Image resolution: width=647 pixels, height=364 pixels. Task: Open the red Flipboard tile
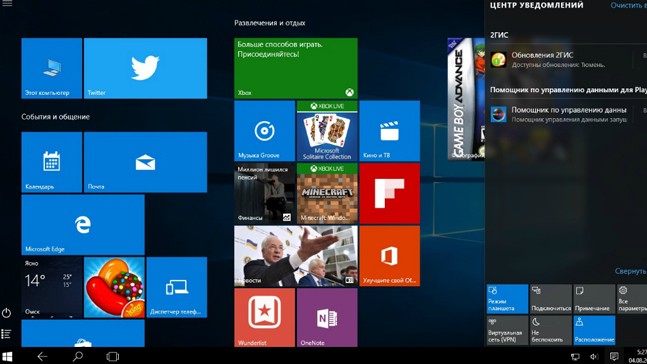pos(390,194)
